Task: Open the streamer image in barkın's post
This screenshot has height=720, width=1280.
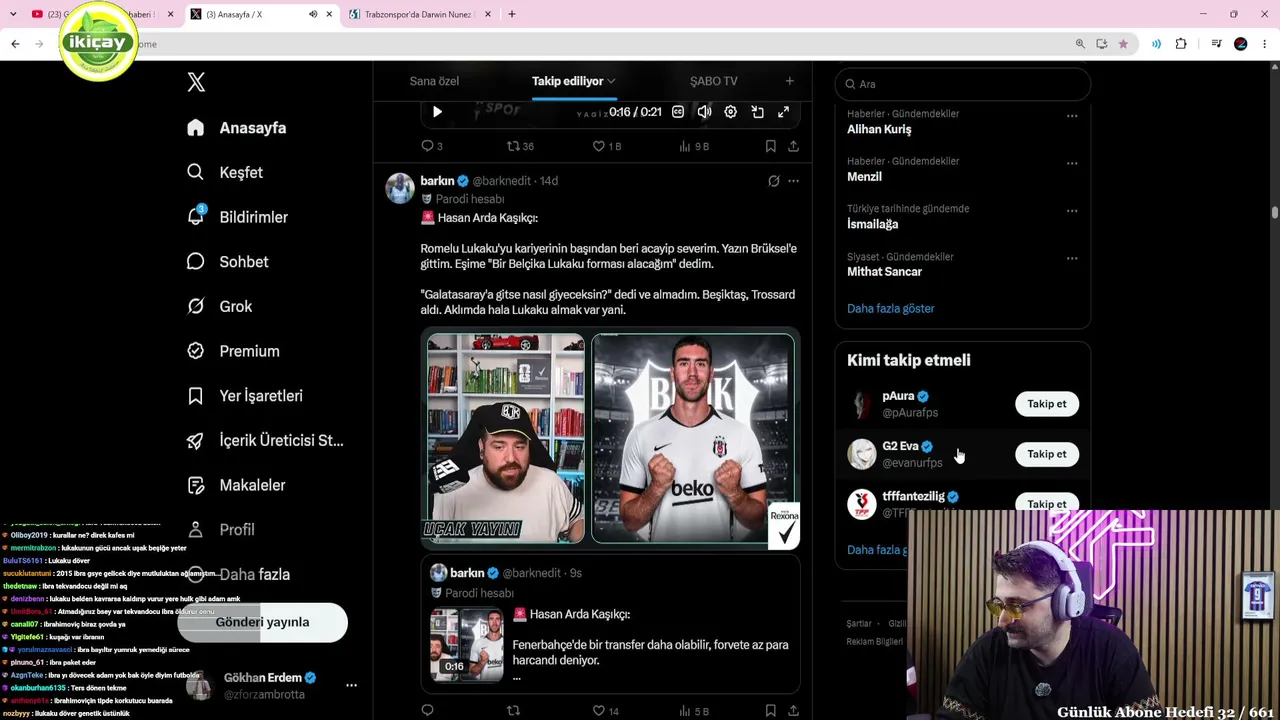Action: click(506, 438)
